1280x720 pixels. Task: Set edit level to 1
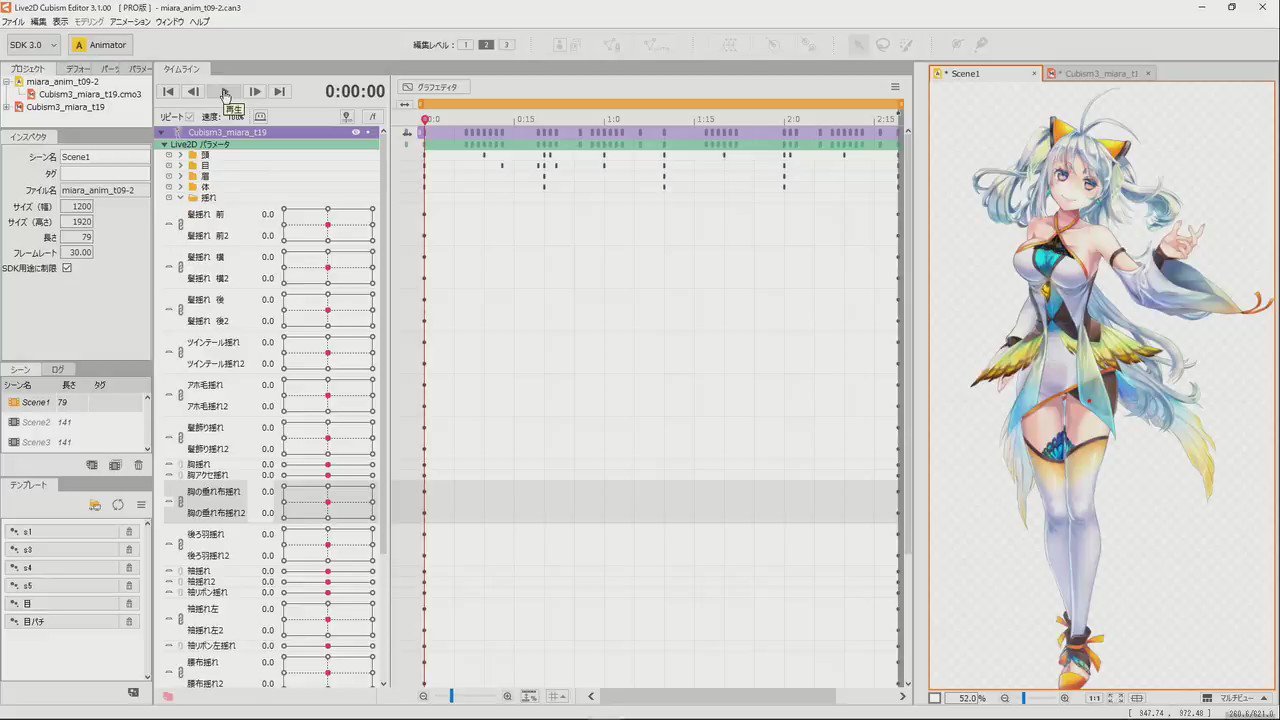[x=465, y=45]
